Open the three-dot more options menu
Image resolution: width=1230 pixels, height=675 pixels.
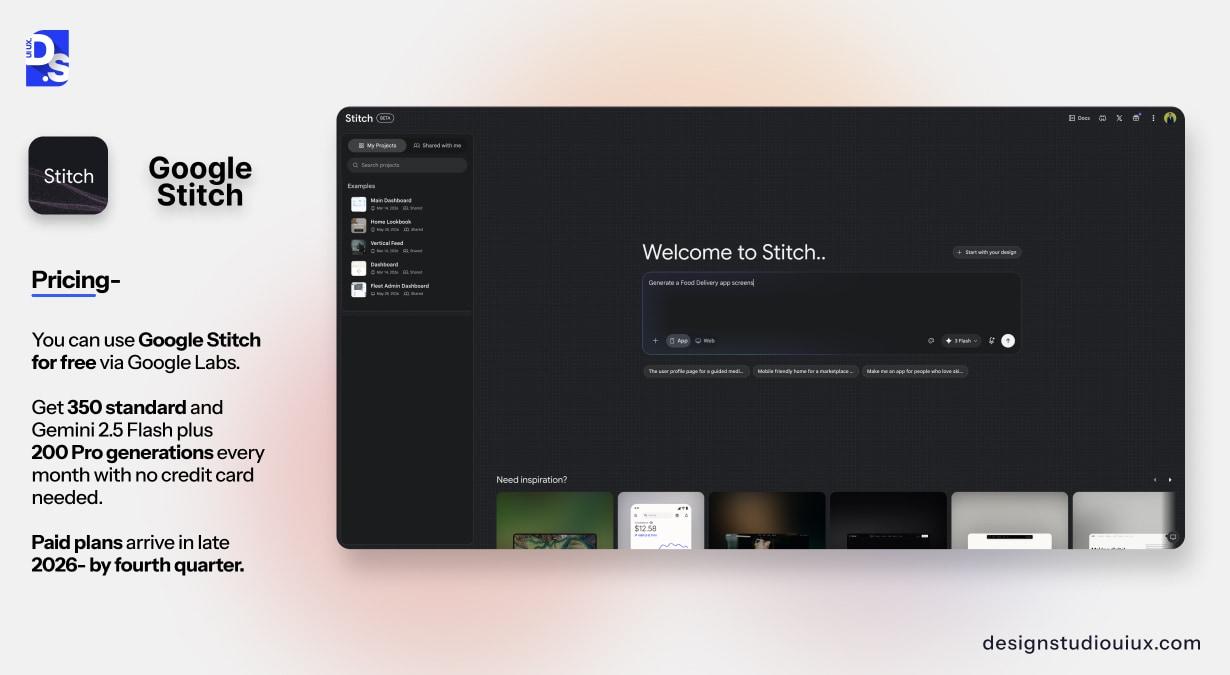tap(1153, 118)
